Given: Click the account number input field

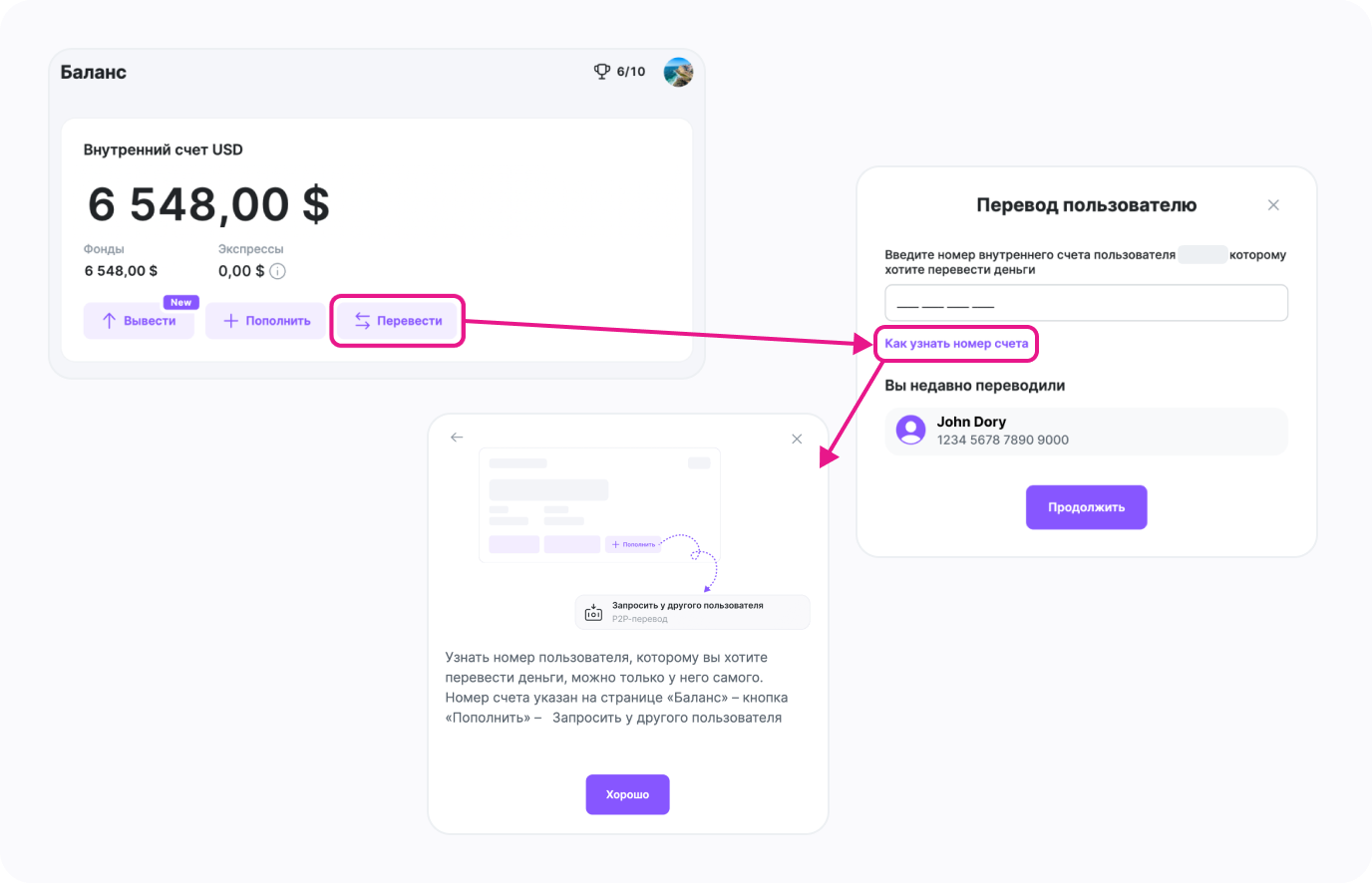Looking at the screenshot, I should click(x=1086, y=303).
